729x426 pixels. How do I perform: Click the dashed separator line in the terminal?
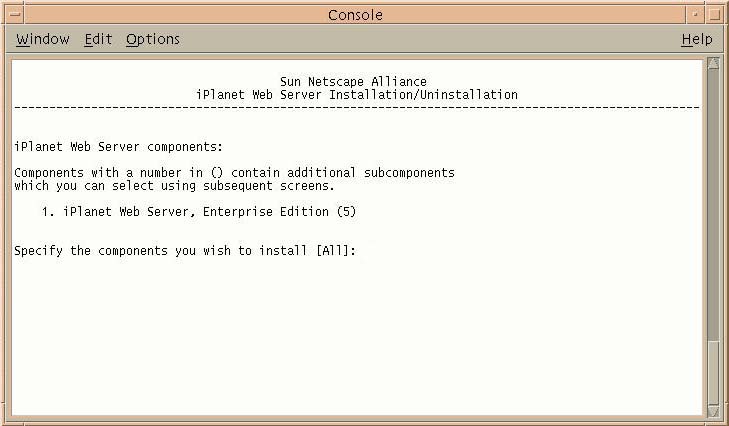pyautogui.click(x=357, y=108)
